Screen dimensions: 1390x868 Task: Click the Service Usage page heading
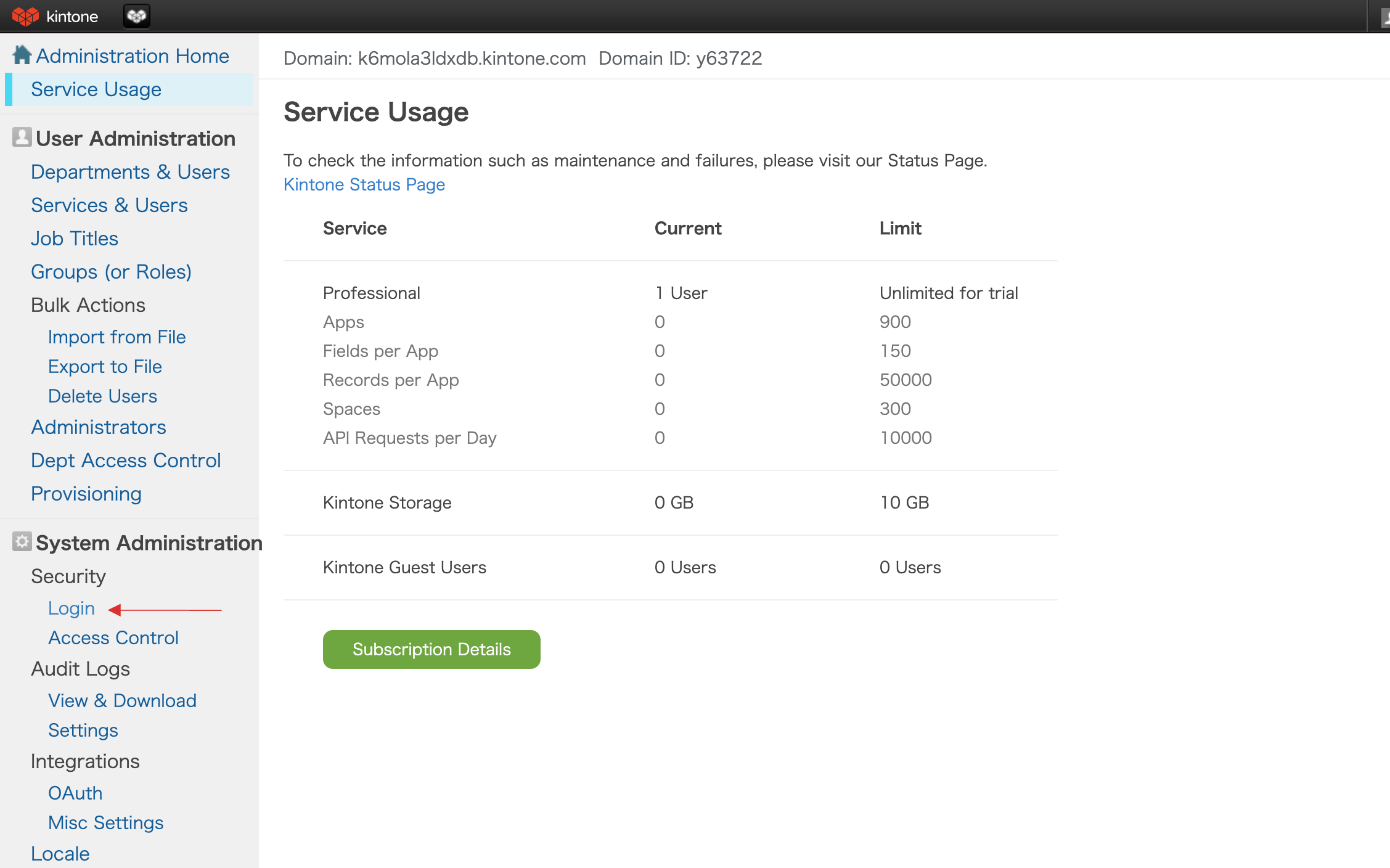pos(376,112)
